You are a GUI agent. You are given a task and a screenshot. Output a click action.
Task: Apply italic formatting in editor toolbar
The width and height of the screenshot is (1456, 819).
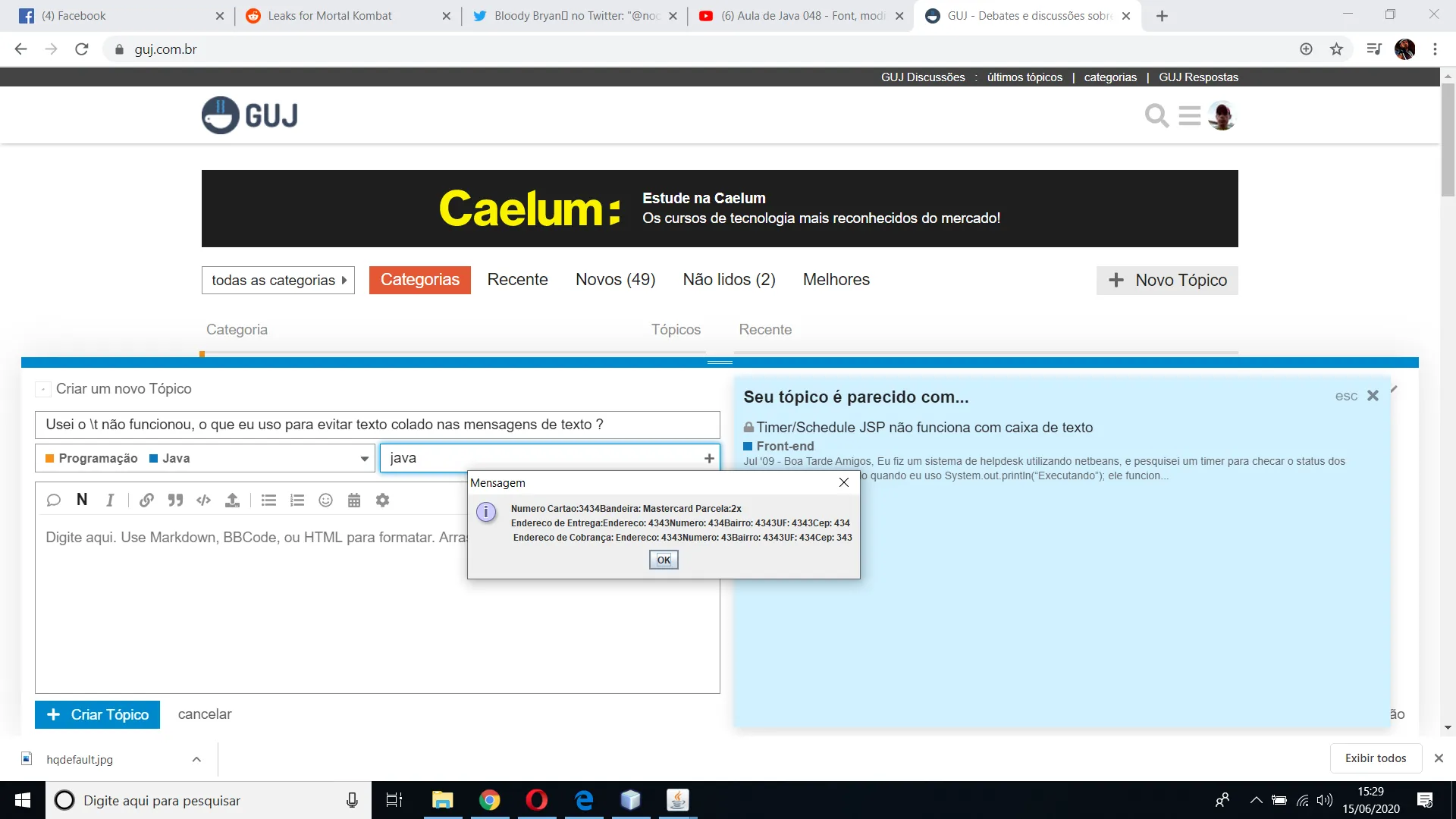pos(111,500)
